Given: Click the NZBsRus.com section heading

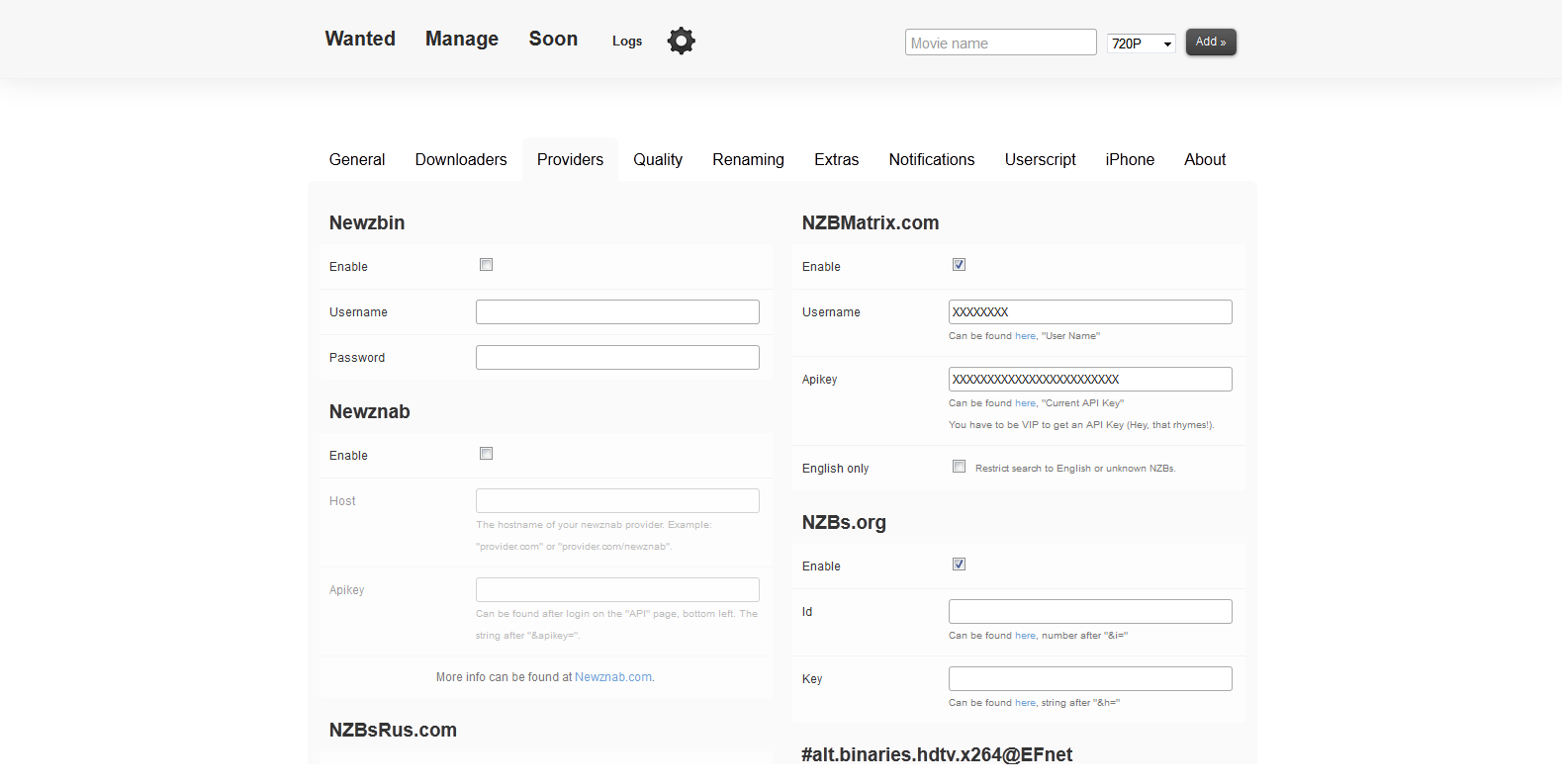Looking at the screenshot, I should pyautogui.click(x=393, y=730).
